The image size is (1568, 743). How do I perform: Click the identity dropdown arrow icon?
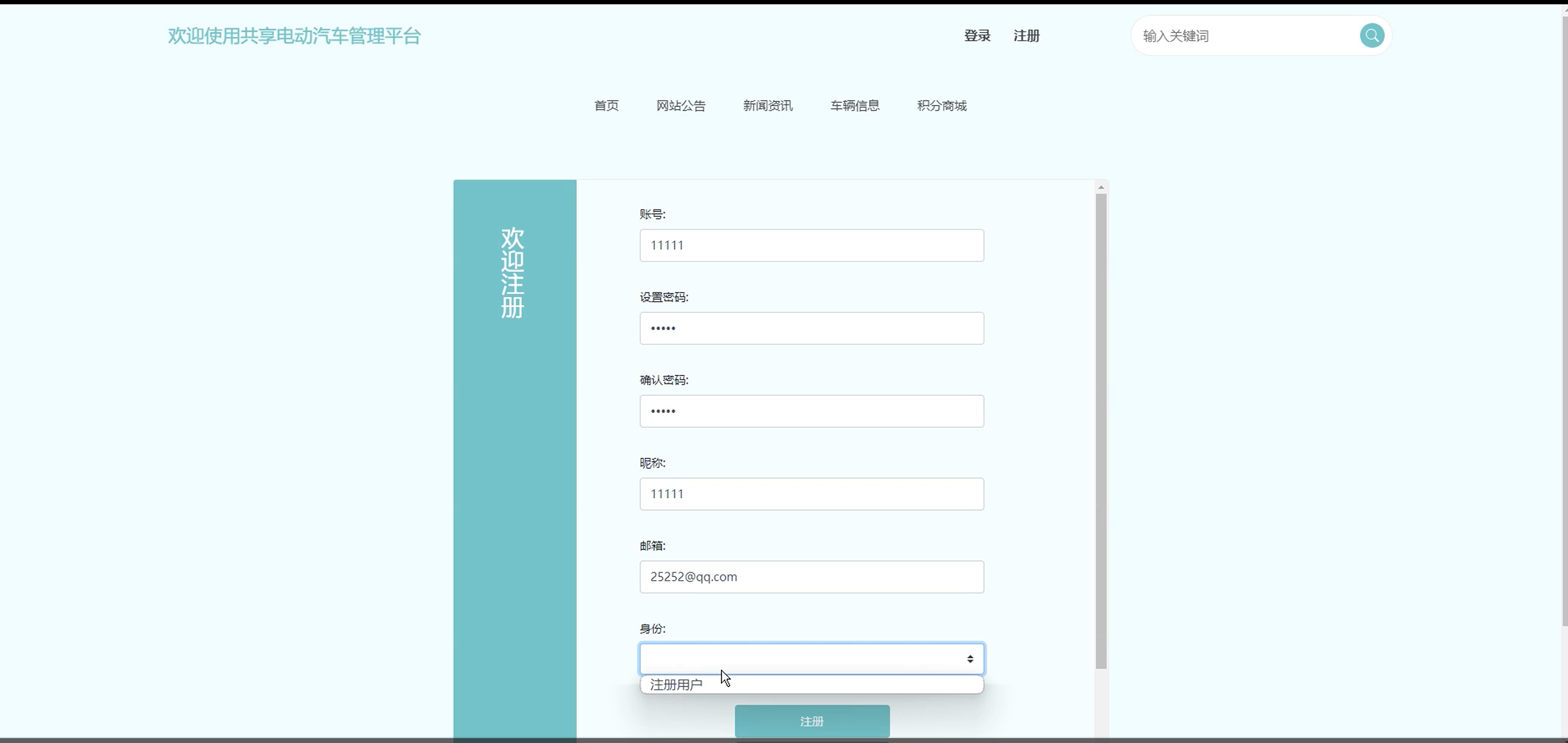[970, 659]
